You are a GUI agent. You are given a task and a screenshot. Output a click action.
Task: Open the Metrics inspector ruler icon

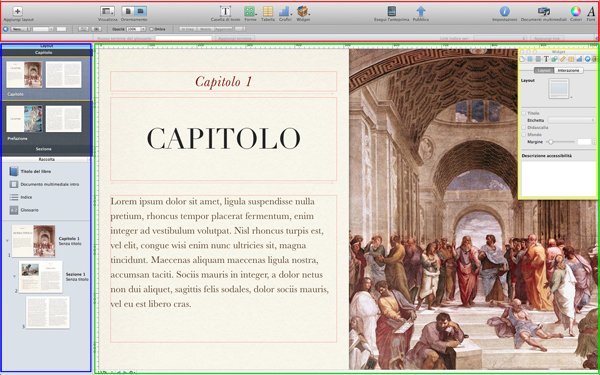(562, 59)
